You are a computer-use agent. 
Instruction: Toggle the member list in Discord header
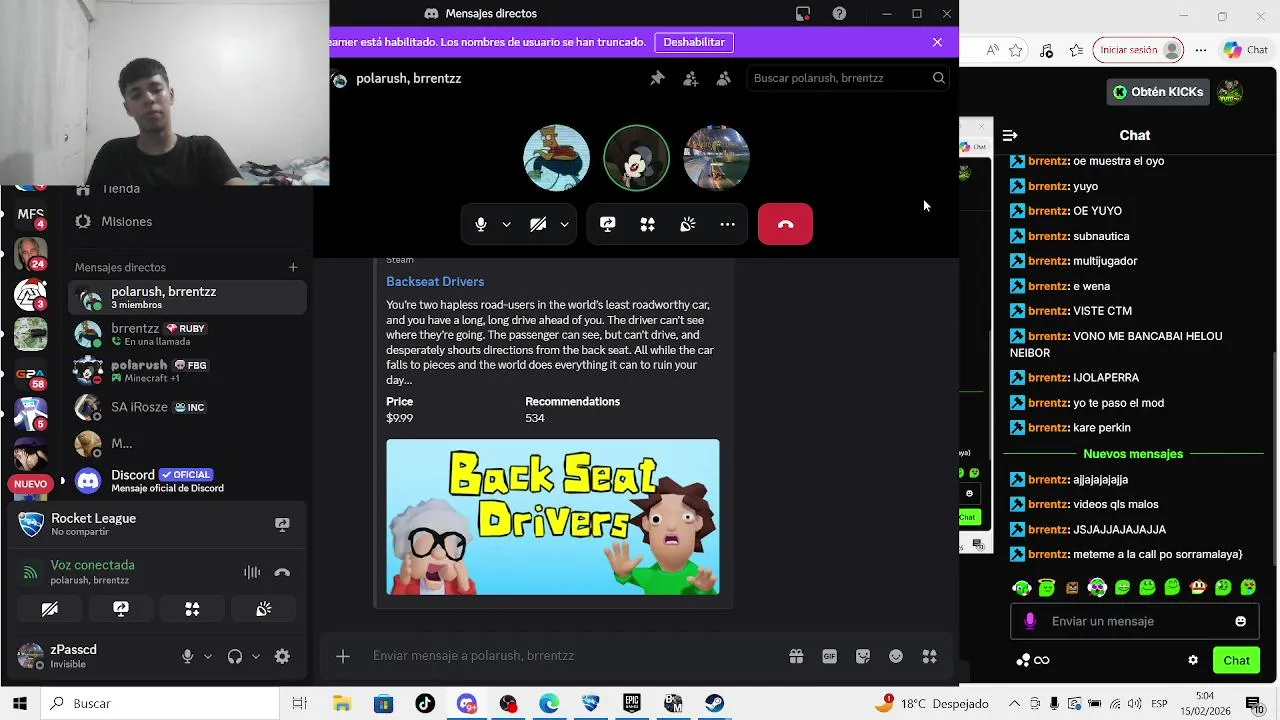point(724,78)
